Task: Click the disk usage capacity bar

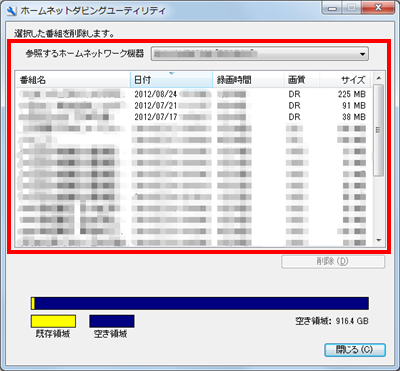Action: point(200,303)
